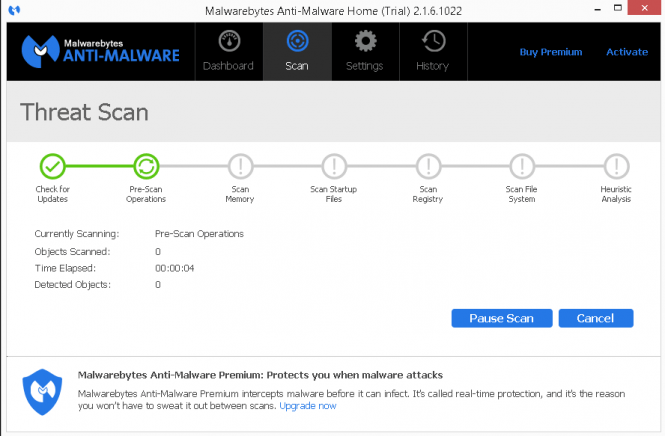Image resolution: width=665 pixels, height=436 pixels.
Task: Click the Currently Scanning label
Action: click(x=77, y=234)
